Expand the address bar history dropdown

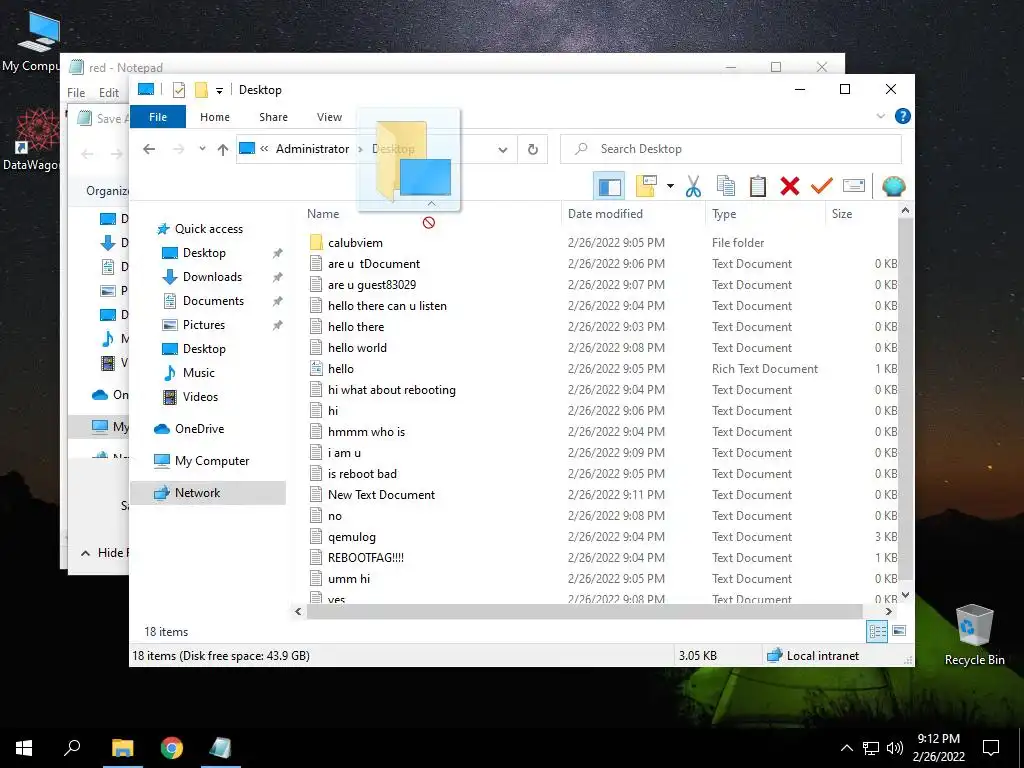click(503, 150)
